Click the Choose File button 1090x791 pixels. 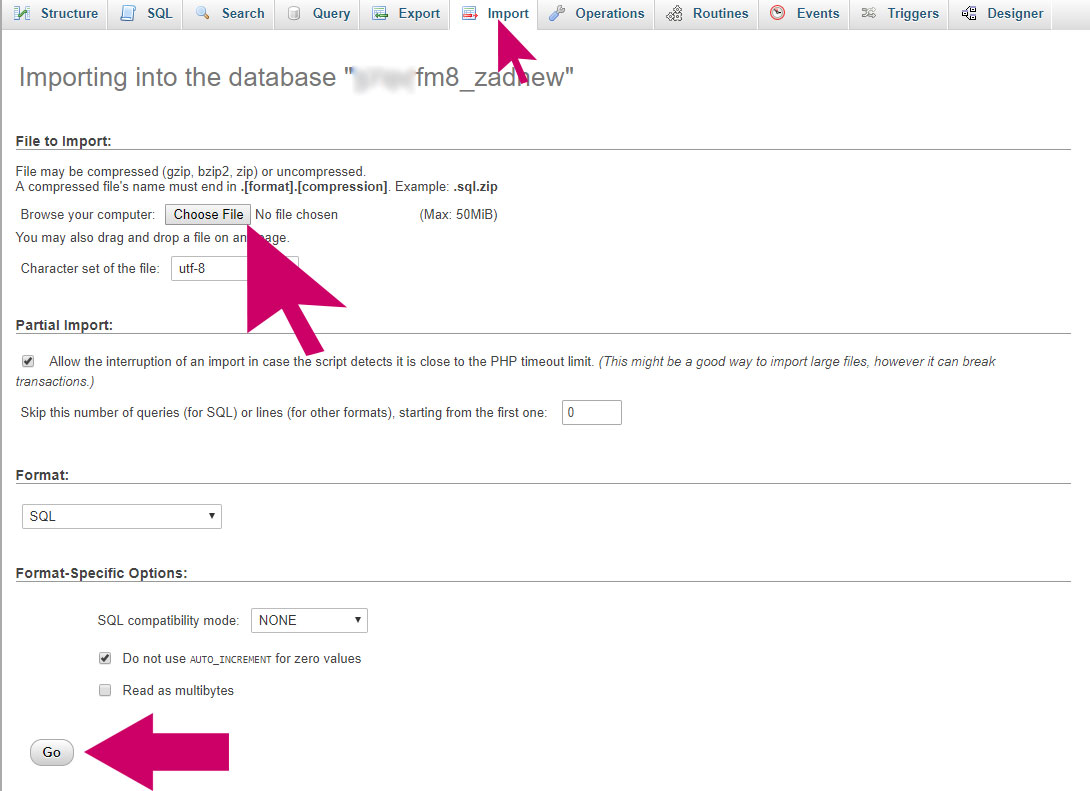(208, 214)
